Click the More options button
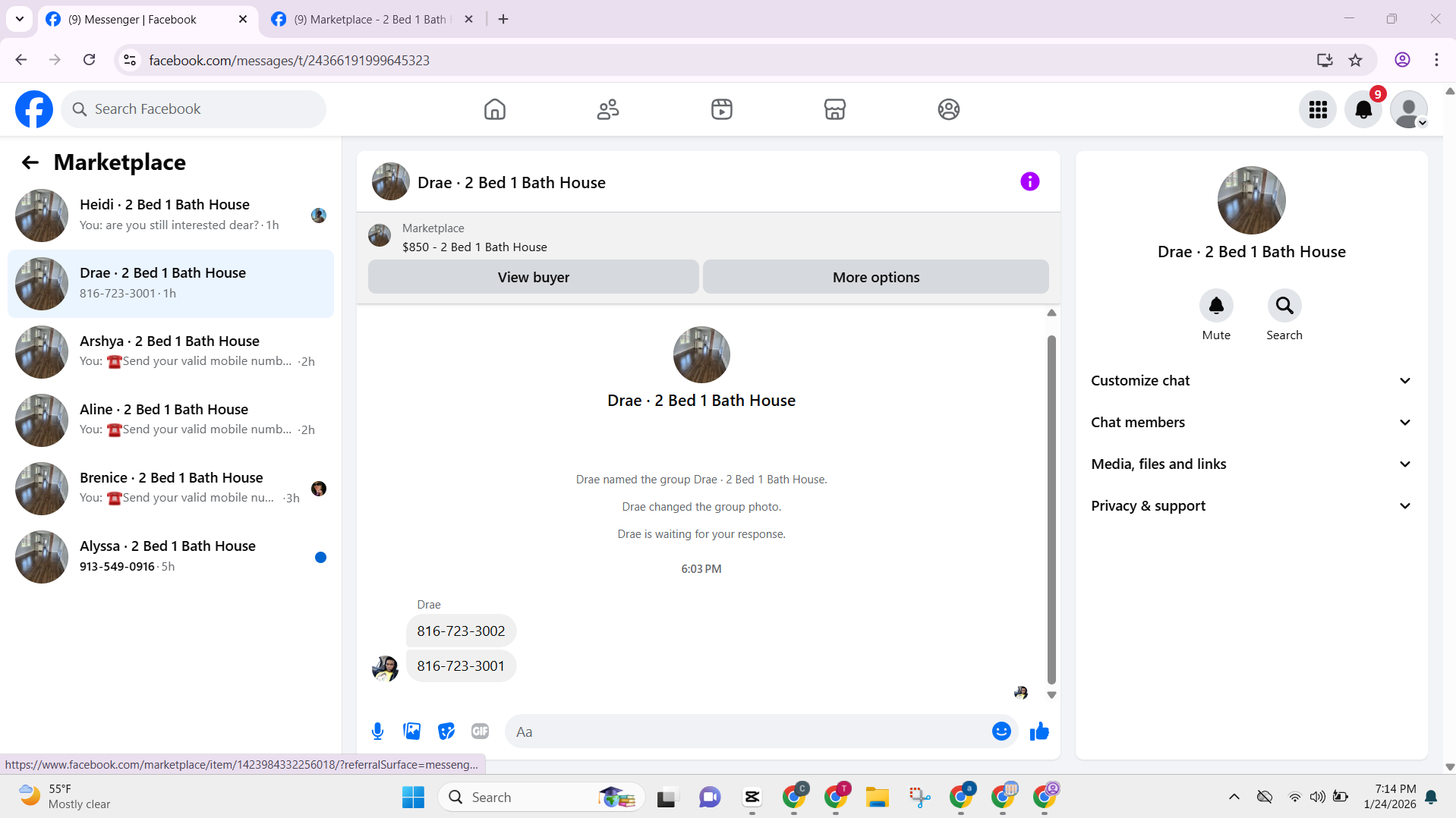The height and width of the screenshot is (818, 1456). 875,277
